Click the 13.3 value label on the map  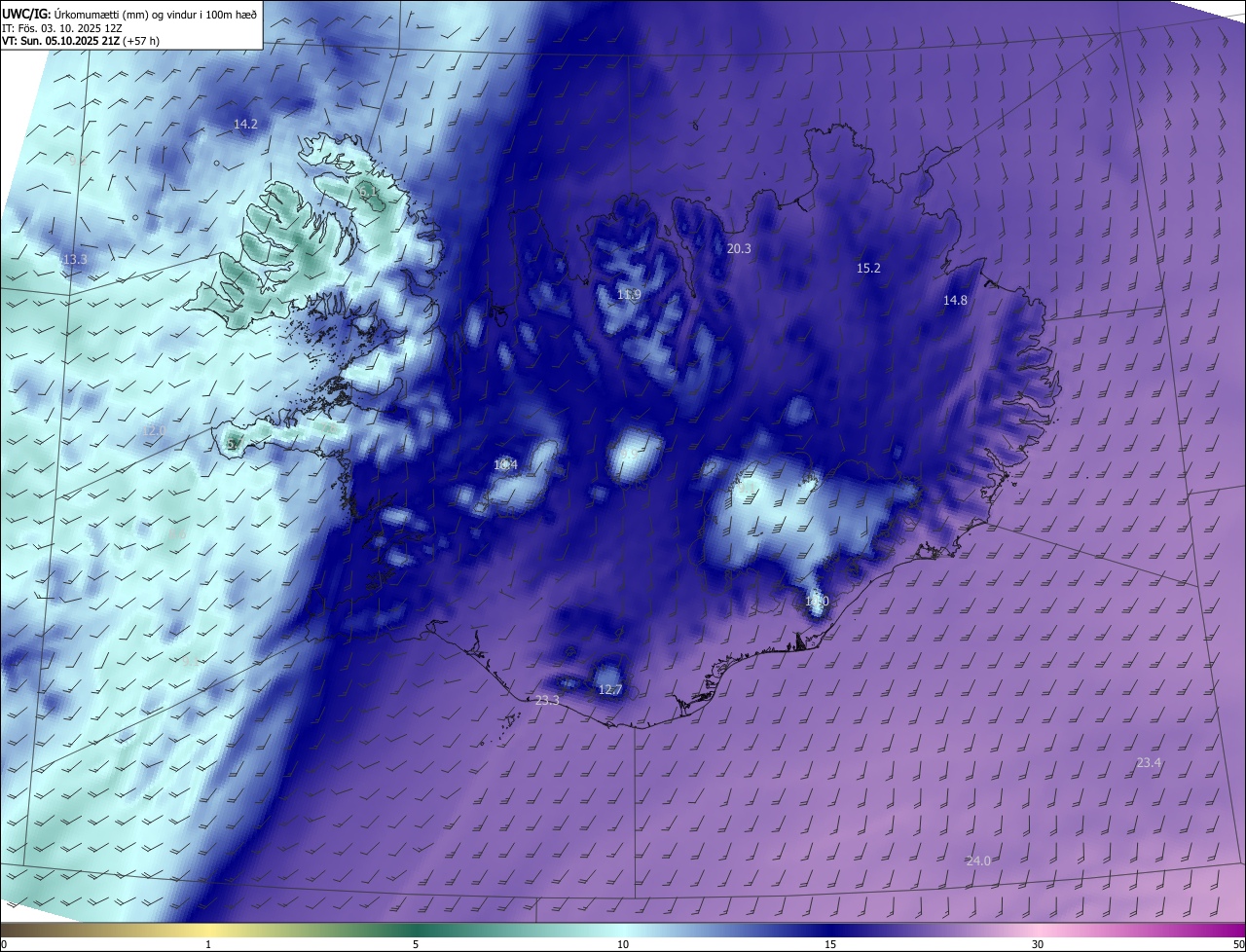pos(75,260)
